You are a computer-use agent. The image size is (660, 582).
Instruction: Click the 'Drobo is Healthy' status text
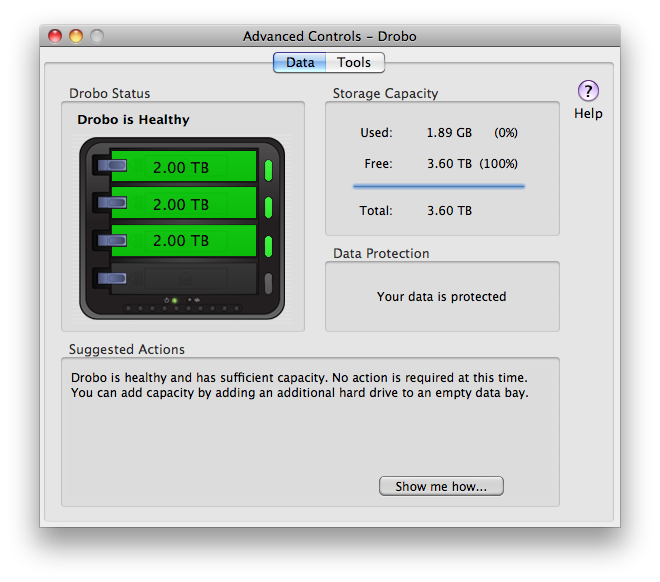pos(133,120)
